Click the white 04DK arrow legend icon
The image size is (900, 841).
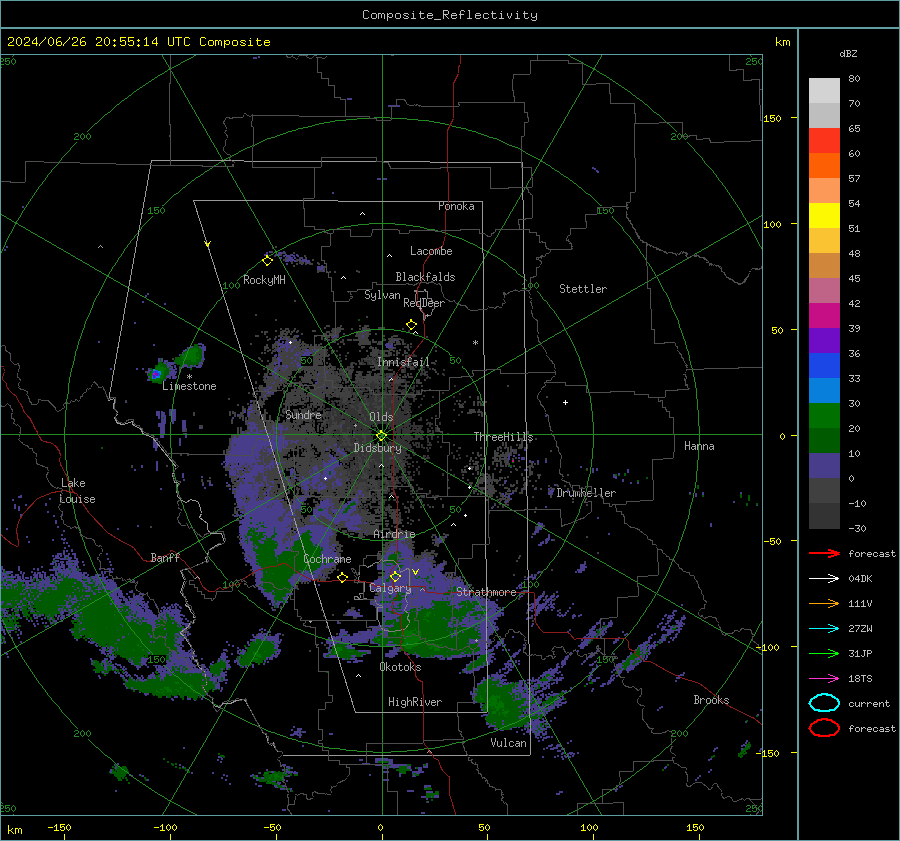(x=824, y=578)
